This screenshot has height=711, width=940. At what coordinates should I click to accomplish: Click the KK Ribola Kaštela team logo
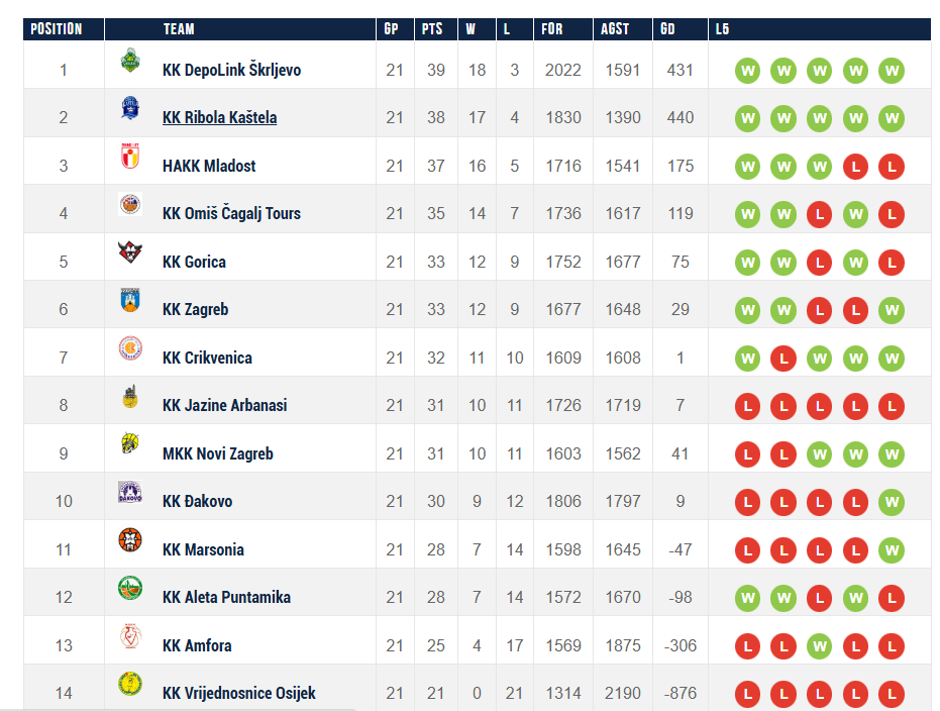129,109
